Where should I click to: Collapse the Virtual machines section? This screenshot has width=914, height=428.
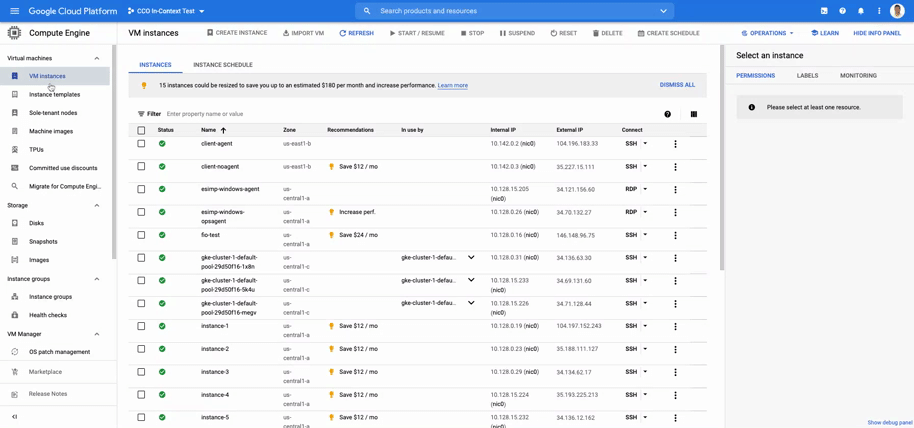97,58
